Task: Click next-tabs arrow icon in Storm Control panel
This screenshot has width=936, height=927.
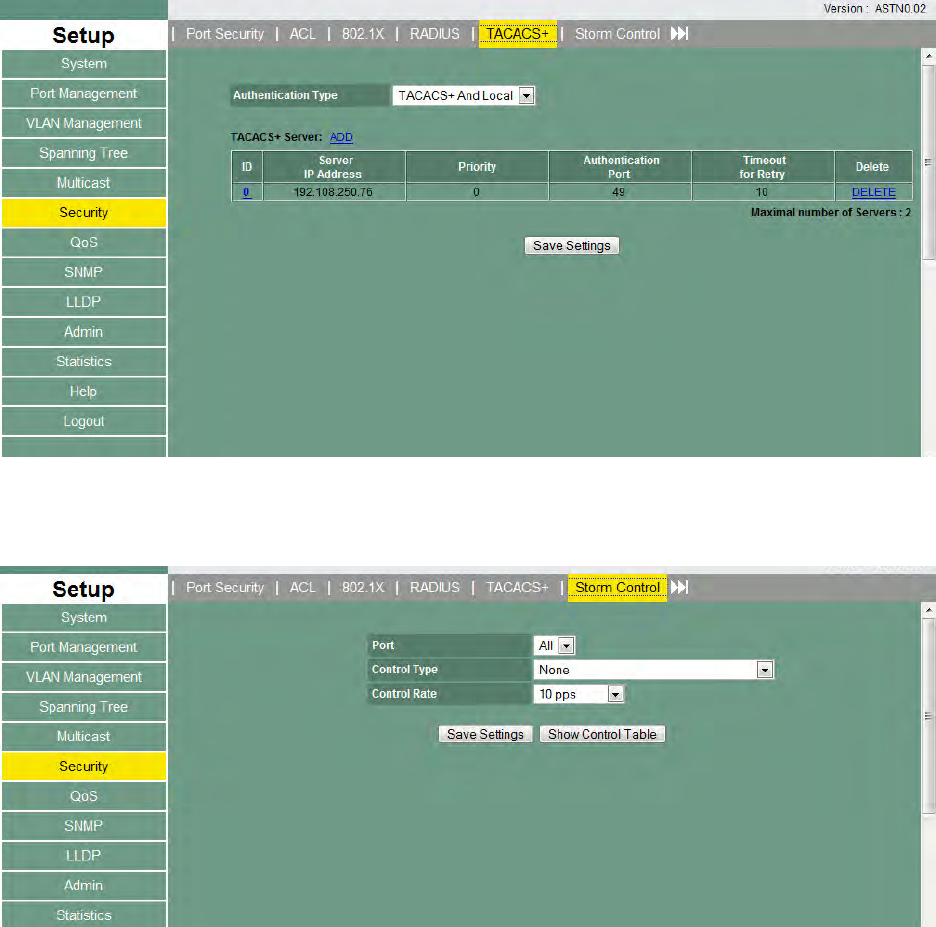Action: [679, 587]
